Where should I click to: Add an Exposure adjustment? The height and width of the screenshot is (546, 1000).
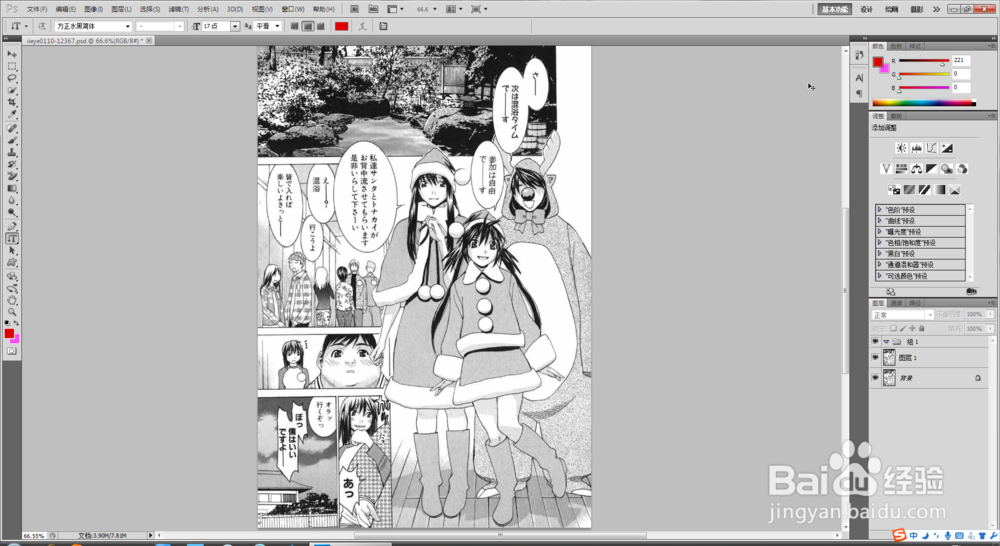click(947, 148)
